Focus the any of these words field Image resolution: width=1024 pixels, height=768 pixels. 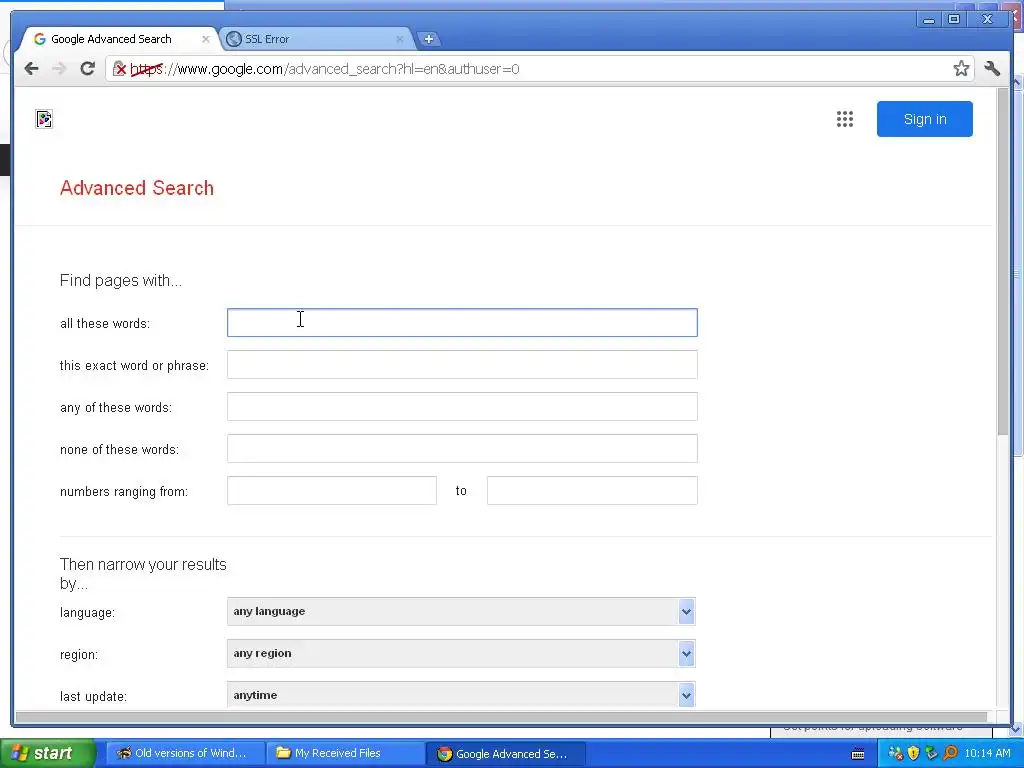[x=462, y=406]
